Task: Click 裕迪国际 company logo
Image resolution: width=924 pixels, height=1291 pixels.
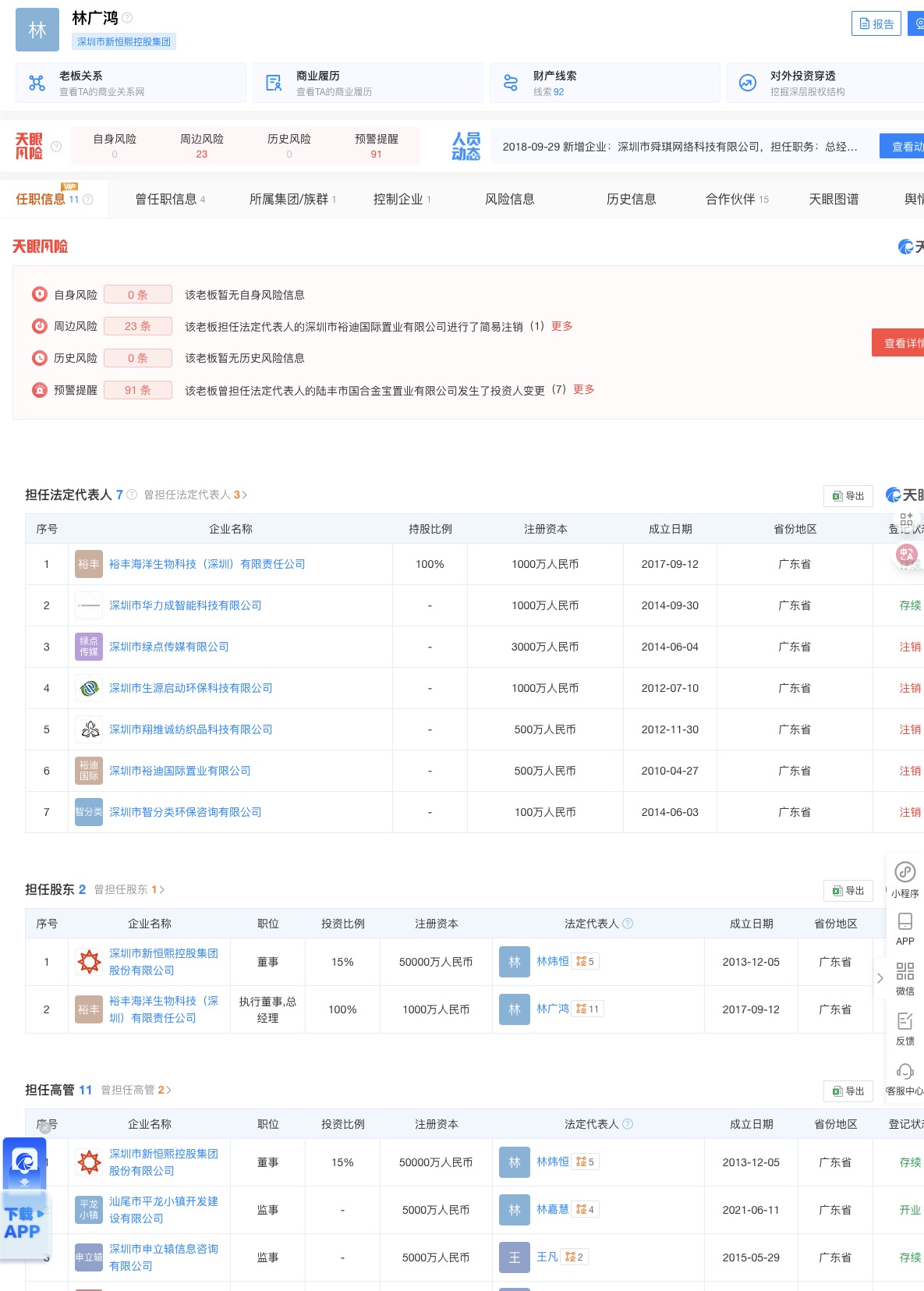Action: coord(89,771)
